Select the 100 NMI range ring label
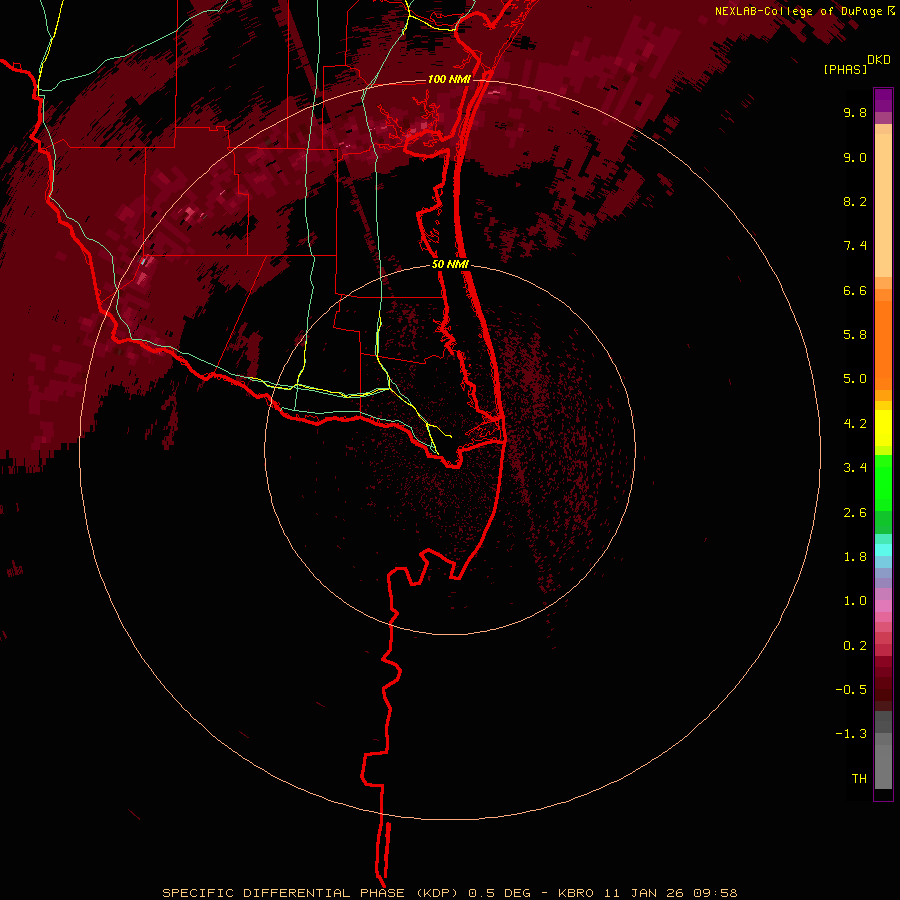This screenshot has height=900, width=900. point(449,79)
